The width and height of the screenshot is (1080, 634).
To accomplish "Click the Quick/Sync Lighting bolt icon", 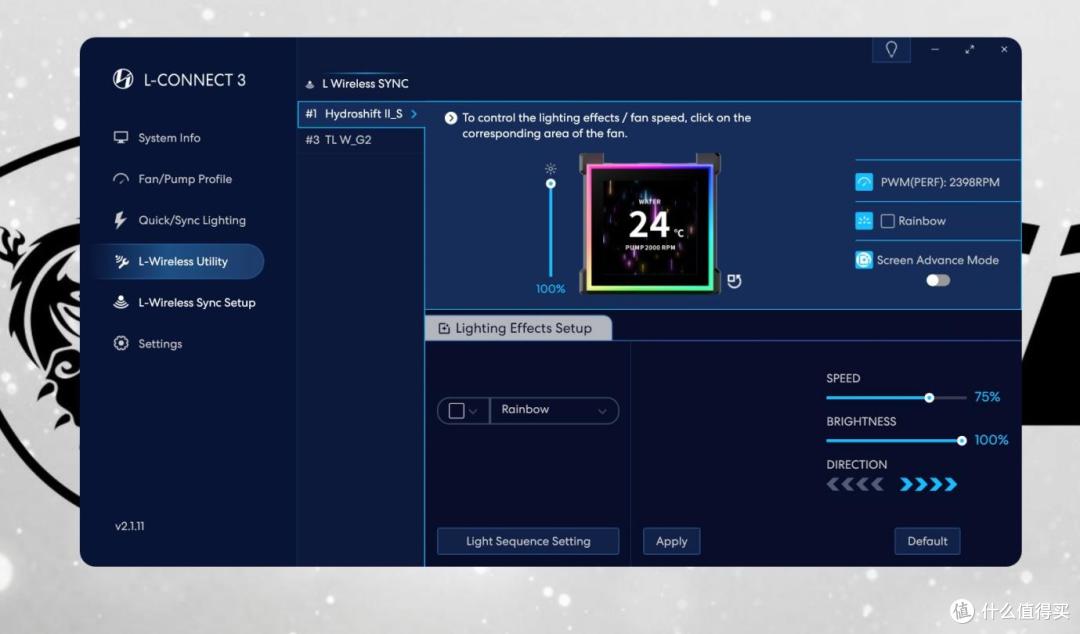I will point(121,220).
